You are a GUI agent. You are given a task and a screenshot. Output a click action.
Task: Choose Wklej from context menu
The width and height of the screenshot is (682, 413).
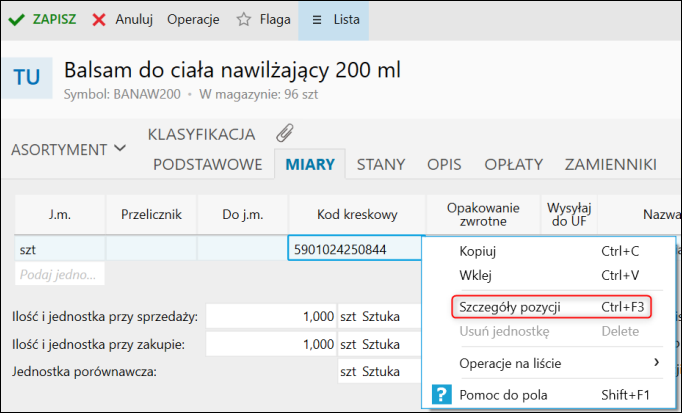tap(549, 275)
